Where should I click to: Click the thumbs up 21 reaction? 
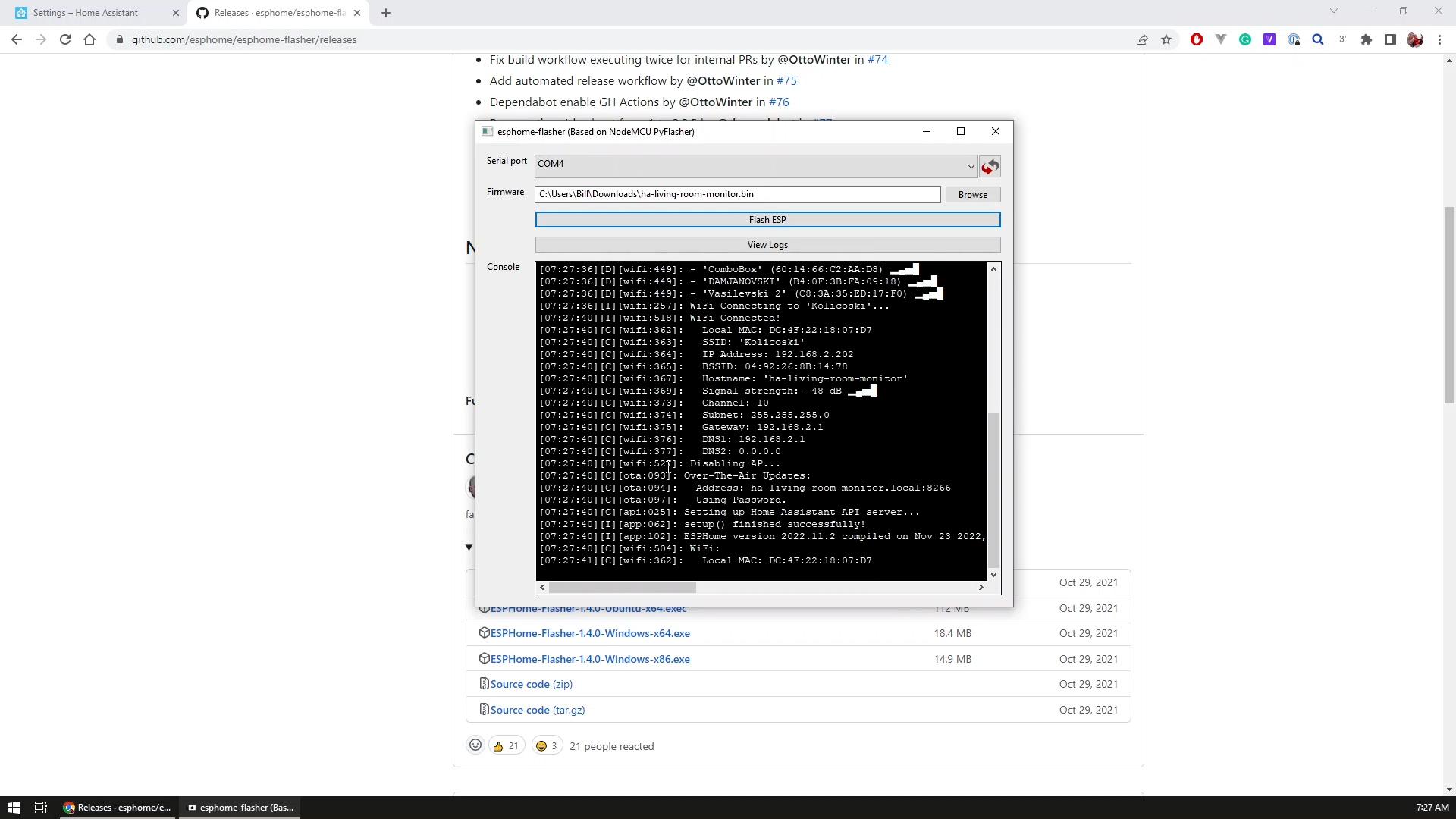[506, 746]
